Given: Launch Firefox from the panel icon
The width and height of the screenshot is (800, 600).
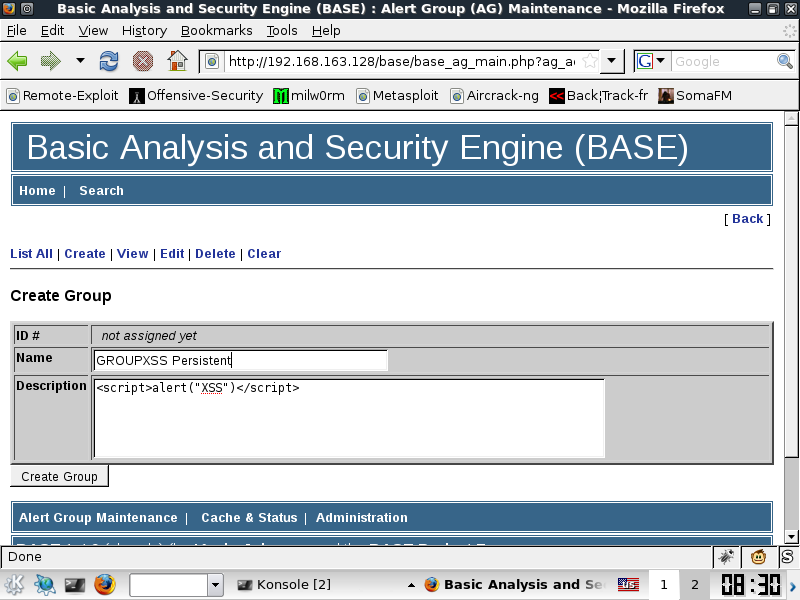Looking at the screenshot, I should [x=105, y=584].
